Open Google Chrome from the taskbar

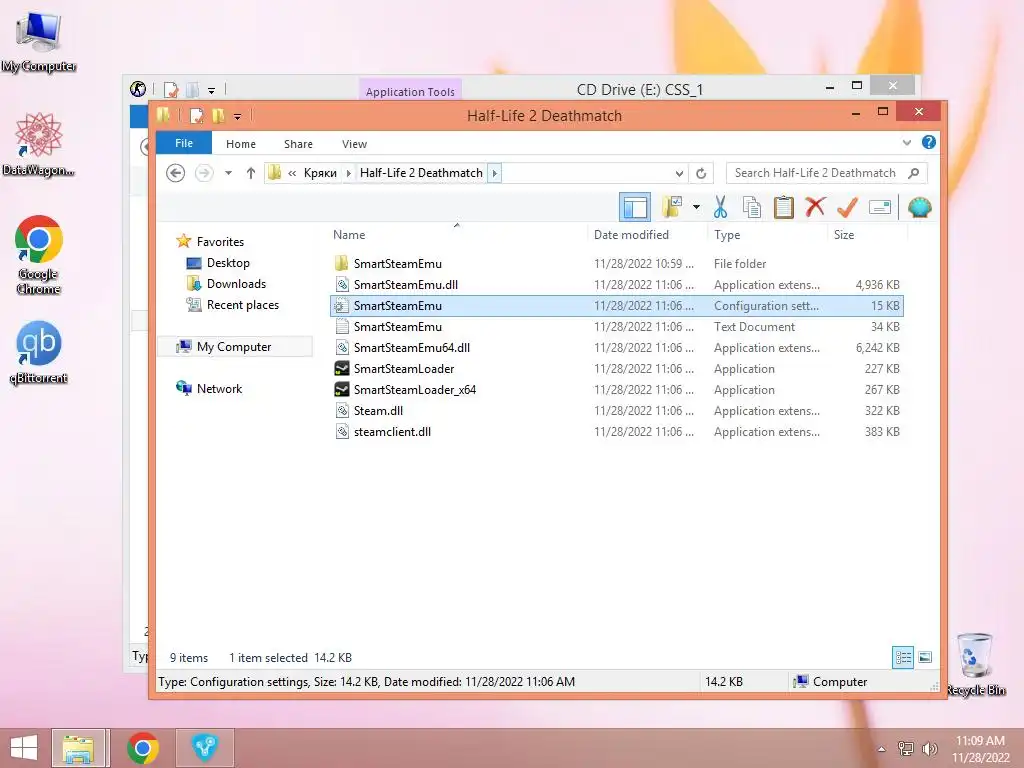coord(143,748)
